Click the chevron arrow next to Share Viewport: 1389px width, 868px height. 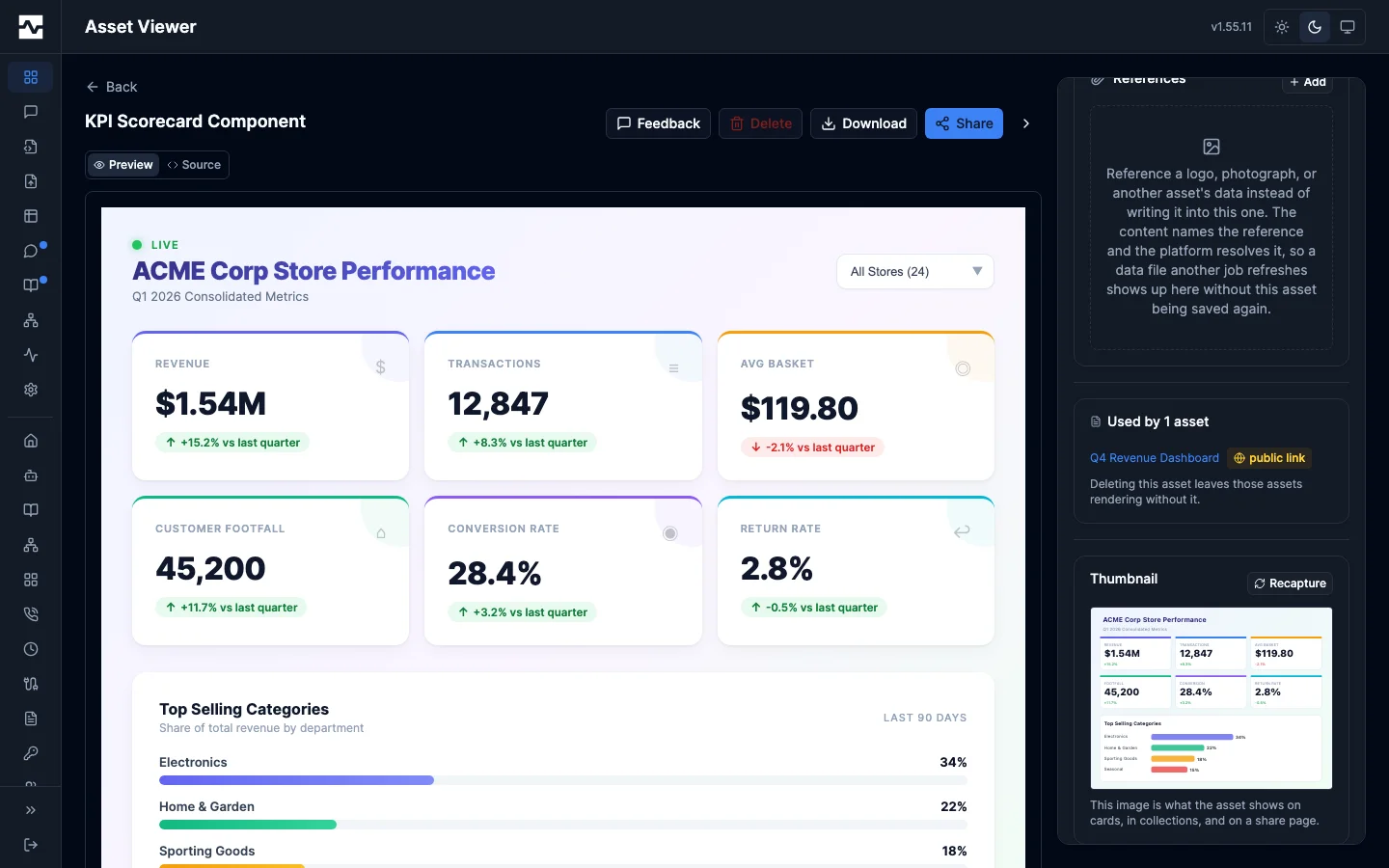point(1026,123)
